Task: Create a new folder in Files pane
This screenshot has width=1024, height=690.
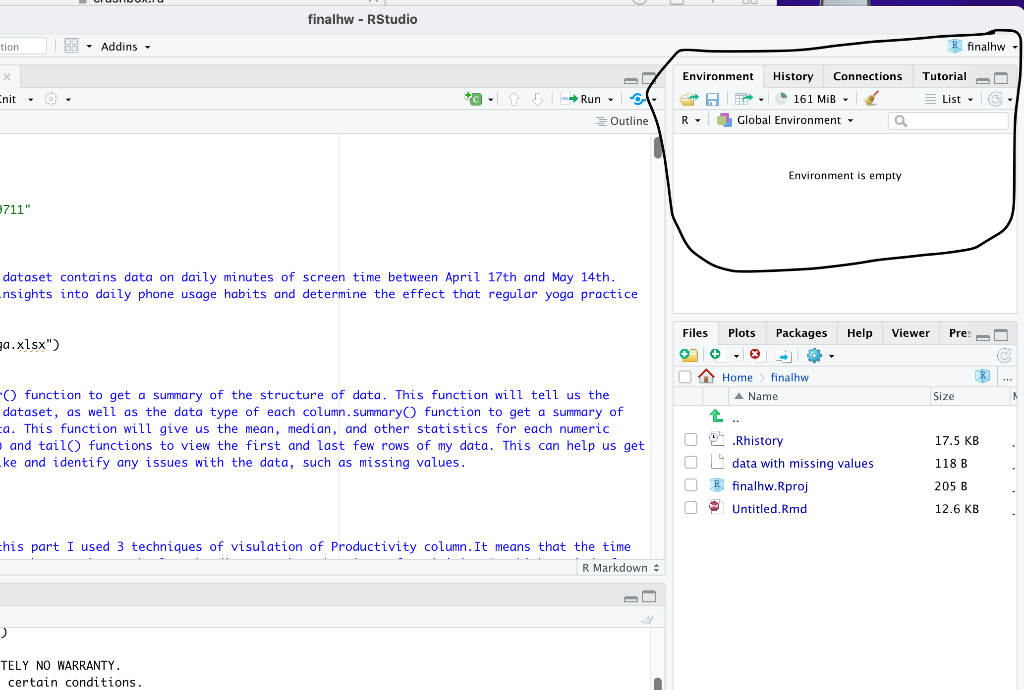Action: 688,355
